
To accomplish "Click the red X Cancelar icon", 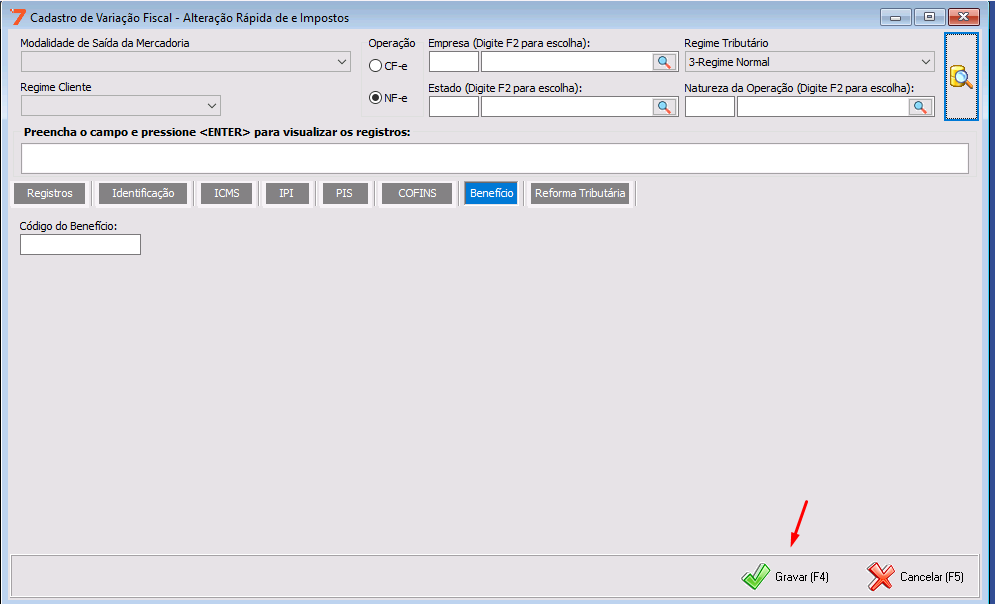I will point(881,576).
